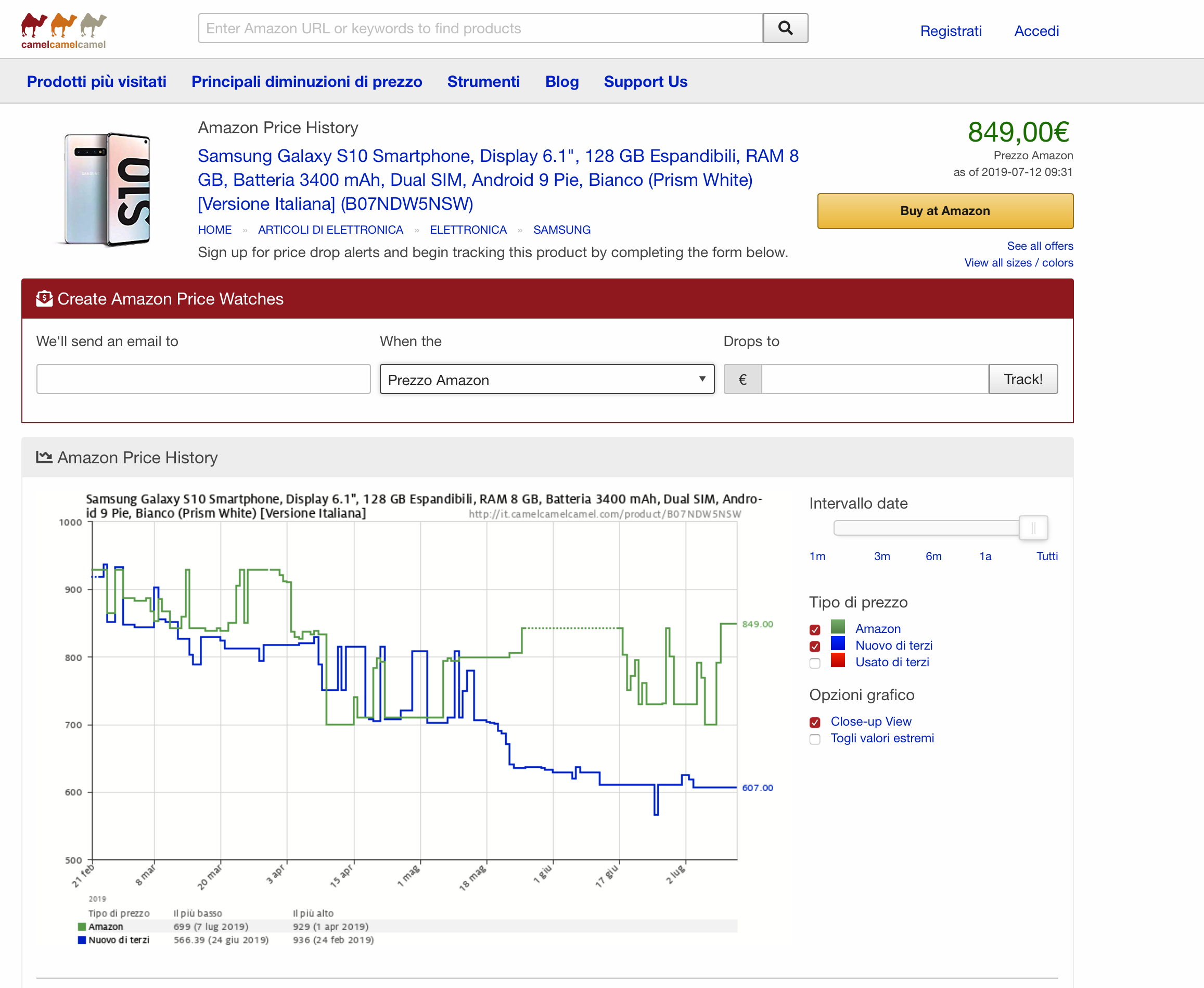This screenshot has width=1204, height=988.
Task: Click the green Amazon color swatch
Action: coord(838,627)
